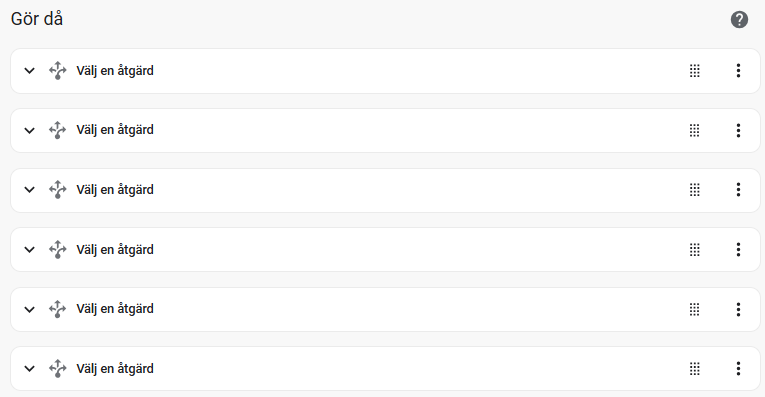Open three-dot menu of third action
This screenshot has height=397, width=765.
pyautogui.click(x=738, y=190)
